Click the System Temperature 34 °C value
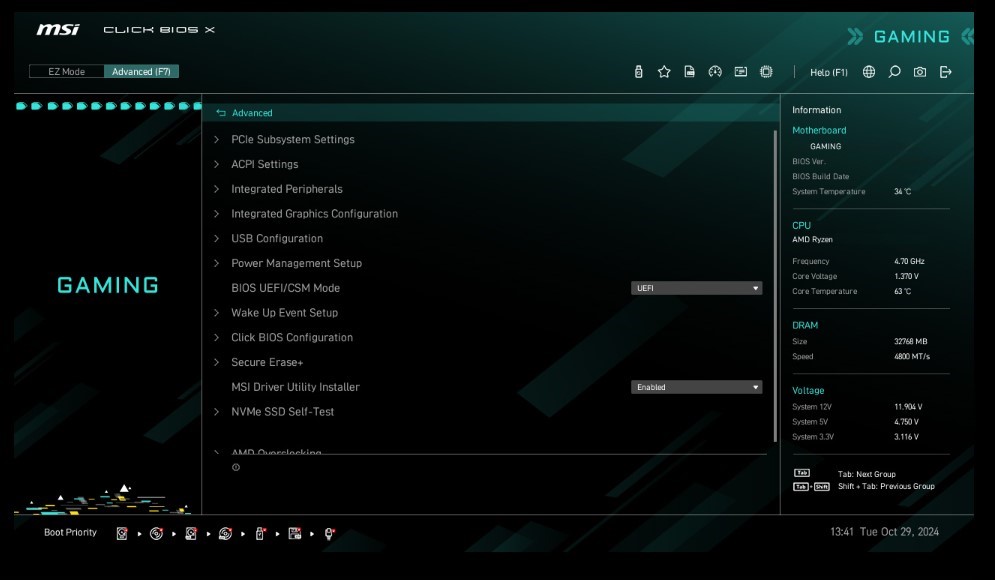Viewport: 995px width, 580px height. click(902, 192)
